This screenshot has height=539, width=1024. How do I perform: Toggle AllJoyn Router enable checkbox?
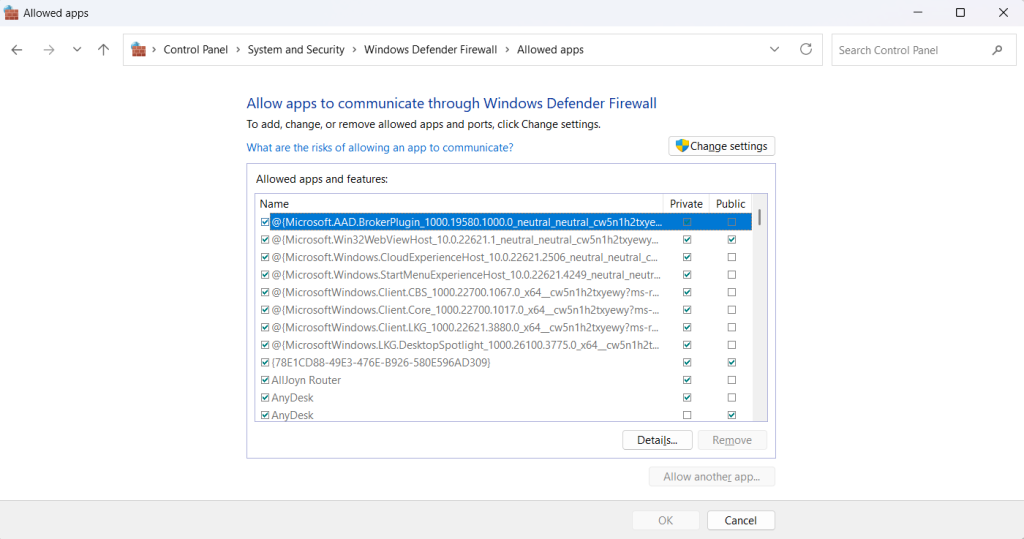tap(264, 380)
